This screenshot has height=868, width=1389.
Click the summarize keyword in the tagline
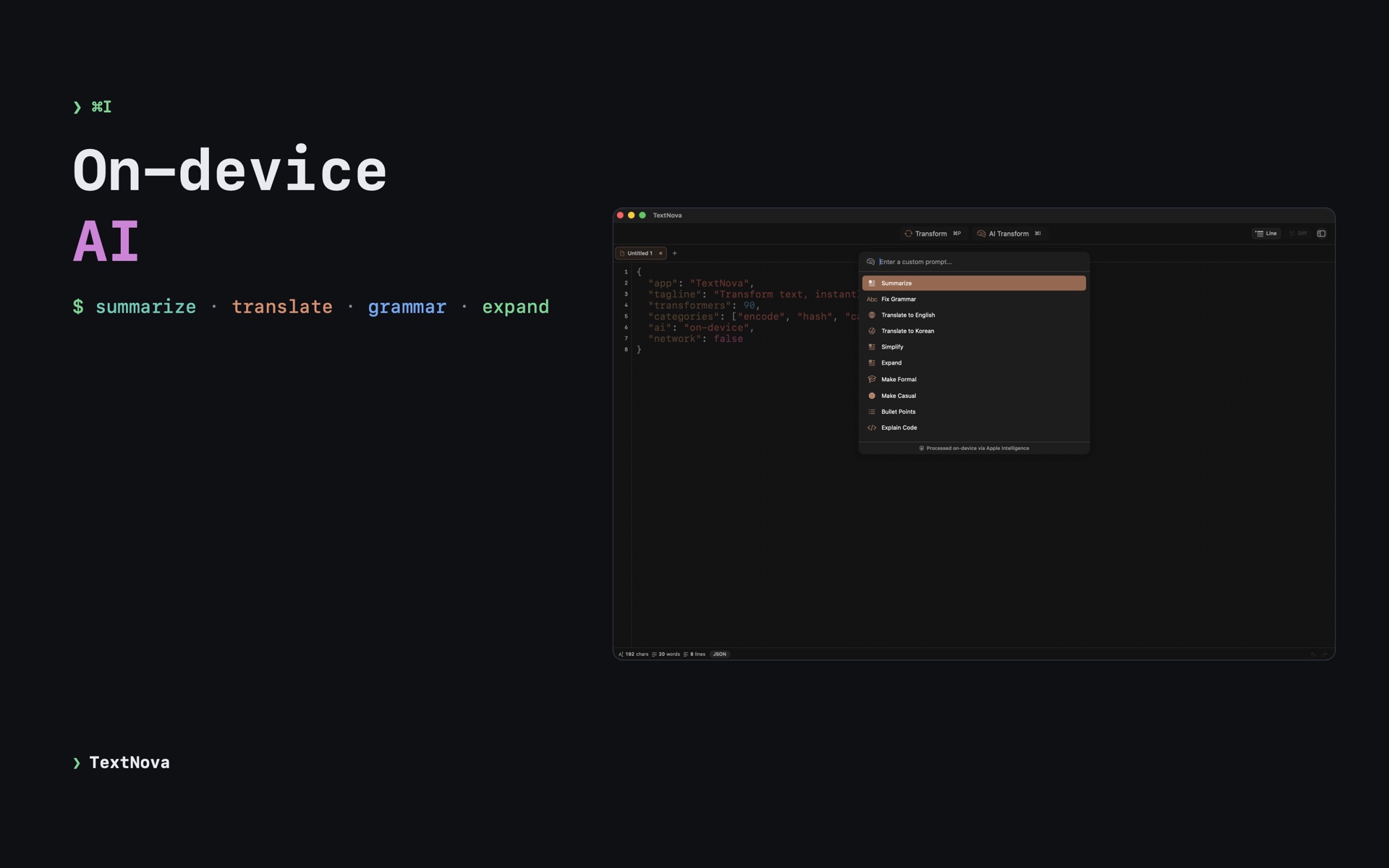145,307
